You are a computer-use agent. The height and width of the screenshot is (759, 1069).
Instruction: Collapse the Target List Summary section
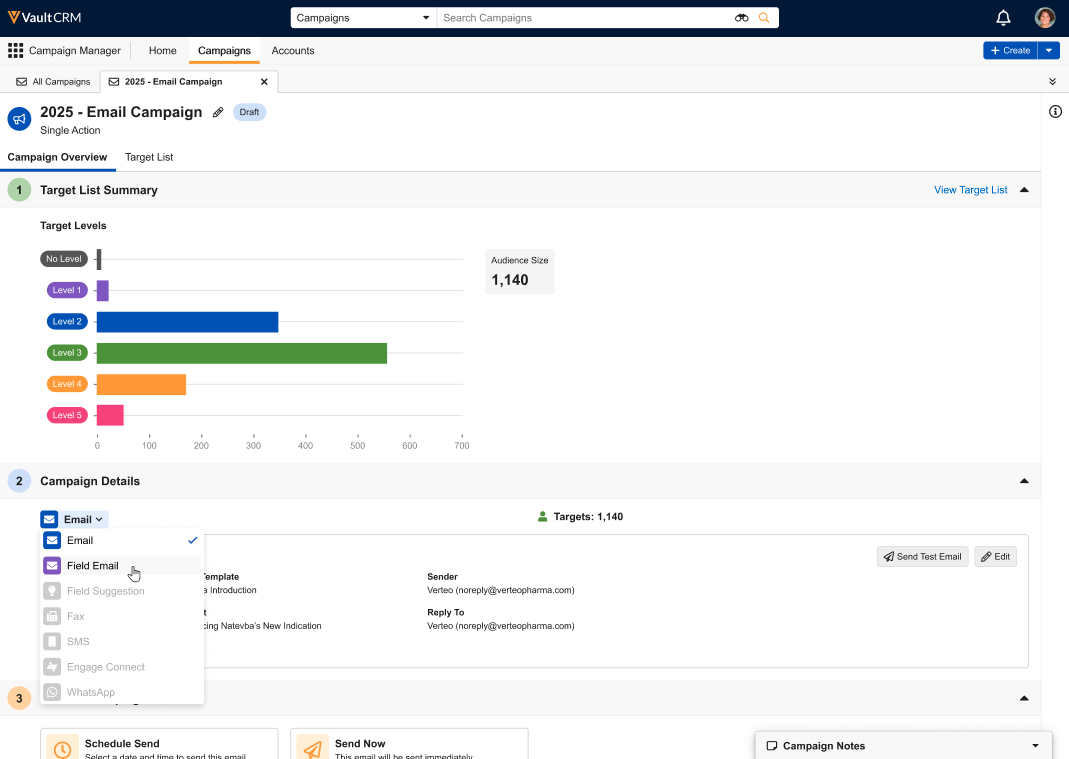point(1023,190)
